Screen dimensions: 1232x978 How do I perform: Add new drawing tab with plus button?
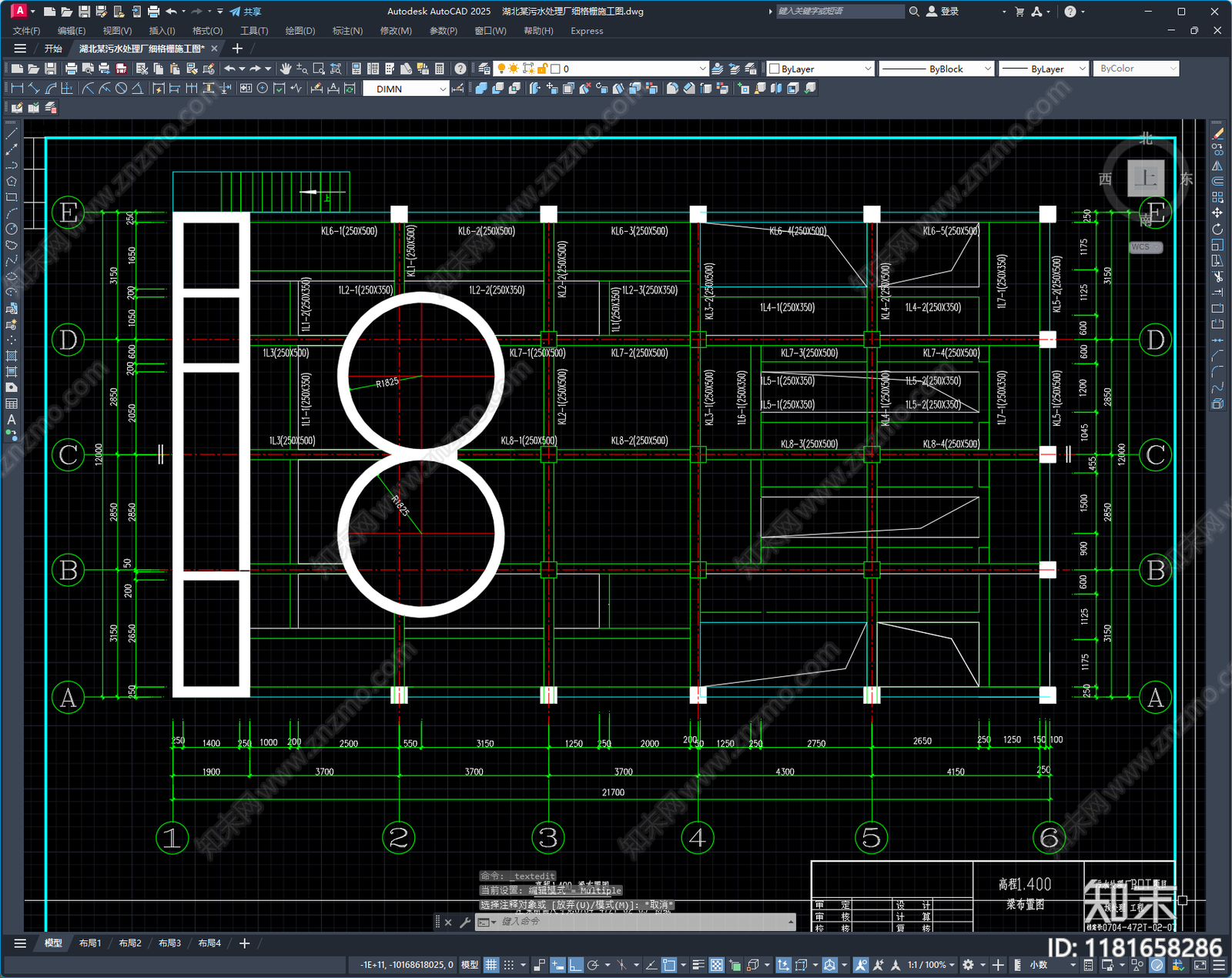tap(237, 49)
